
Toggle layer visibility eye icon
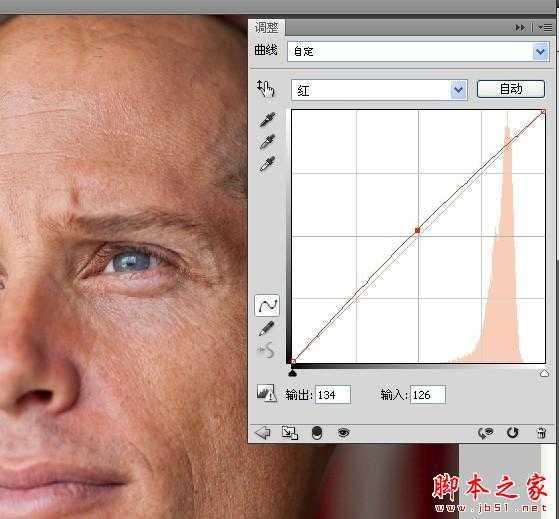(x=344, y=433)
